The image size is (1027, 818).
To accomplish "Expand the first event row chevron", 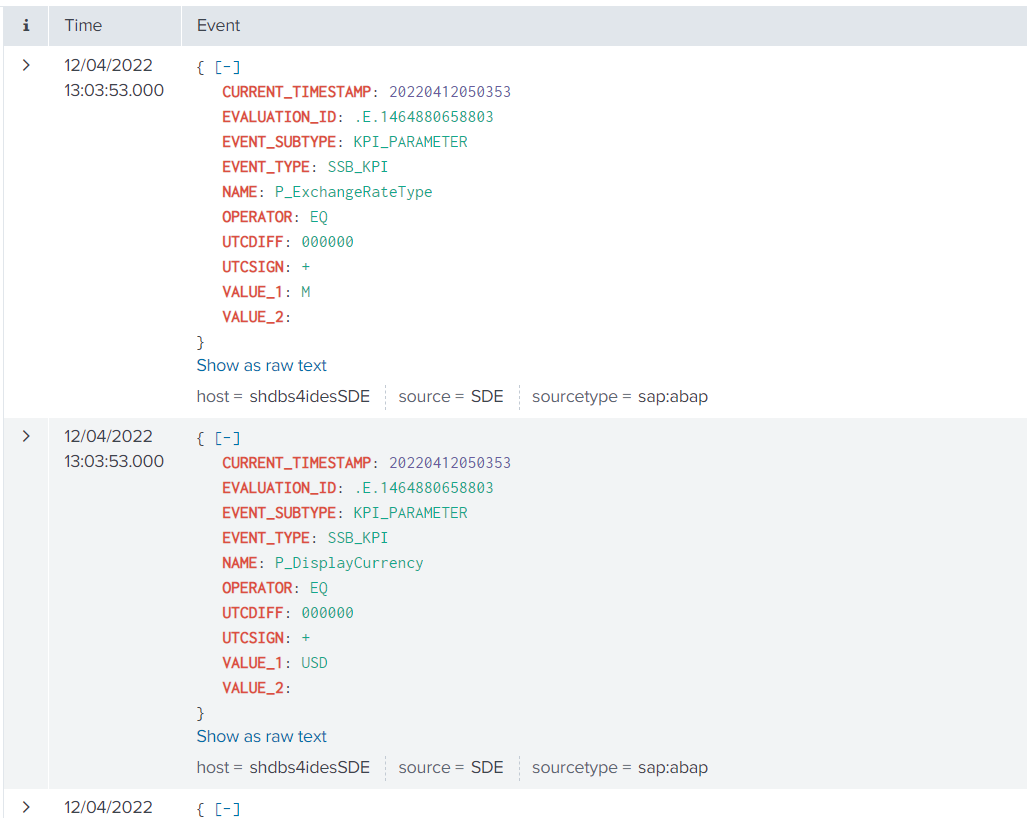I will (26, 65).
